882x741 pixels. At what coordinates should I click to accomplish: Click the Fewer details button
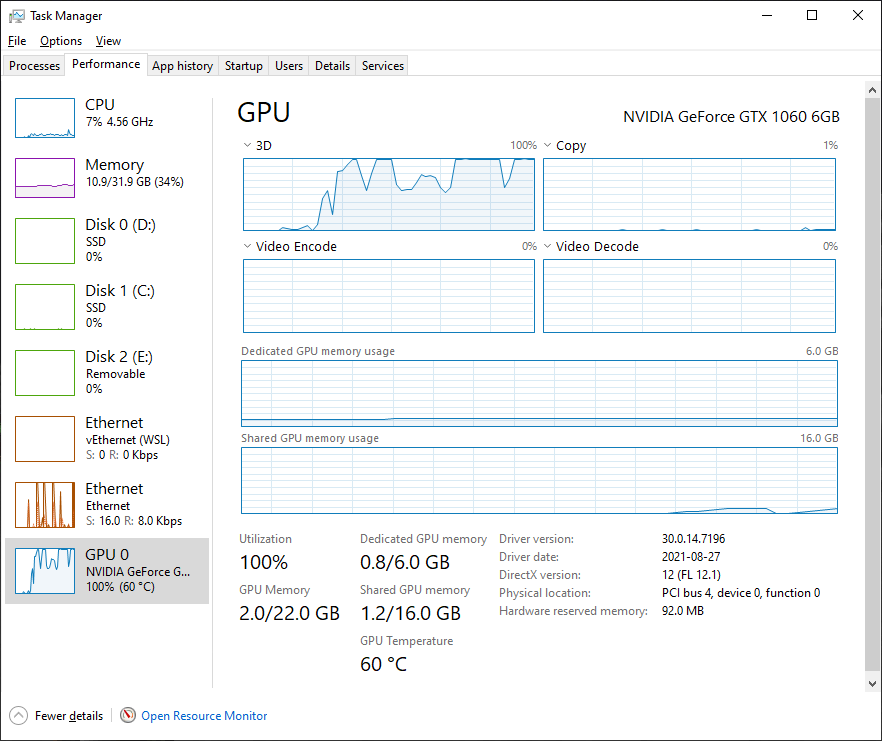pyautogui.click(x=68, y=716)
